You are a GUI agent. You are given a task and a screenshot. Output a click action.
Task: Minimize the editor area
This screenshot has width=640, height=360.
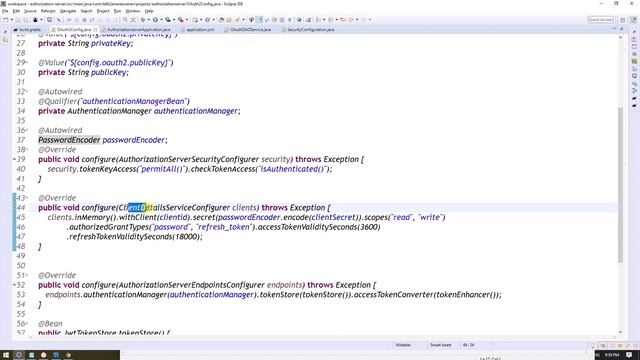[x=614, y=29]
